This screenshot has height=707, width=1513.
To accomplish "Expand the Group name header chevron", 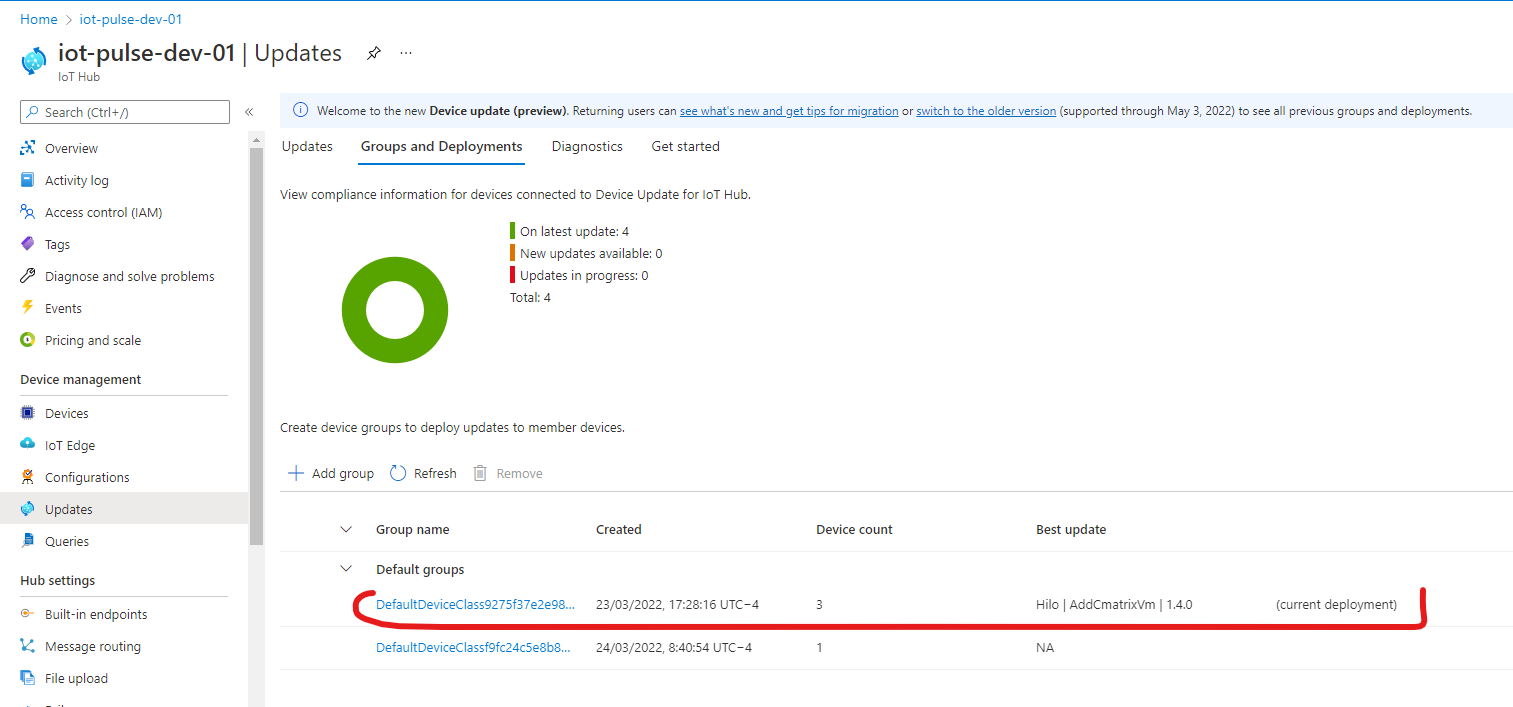I will pyautogui.click(x=346, y=529).
